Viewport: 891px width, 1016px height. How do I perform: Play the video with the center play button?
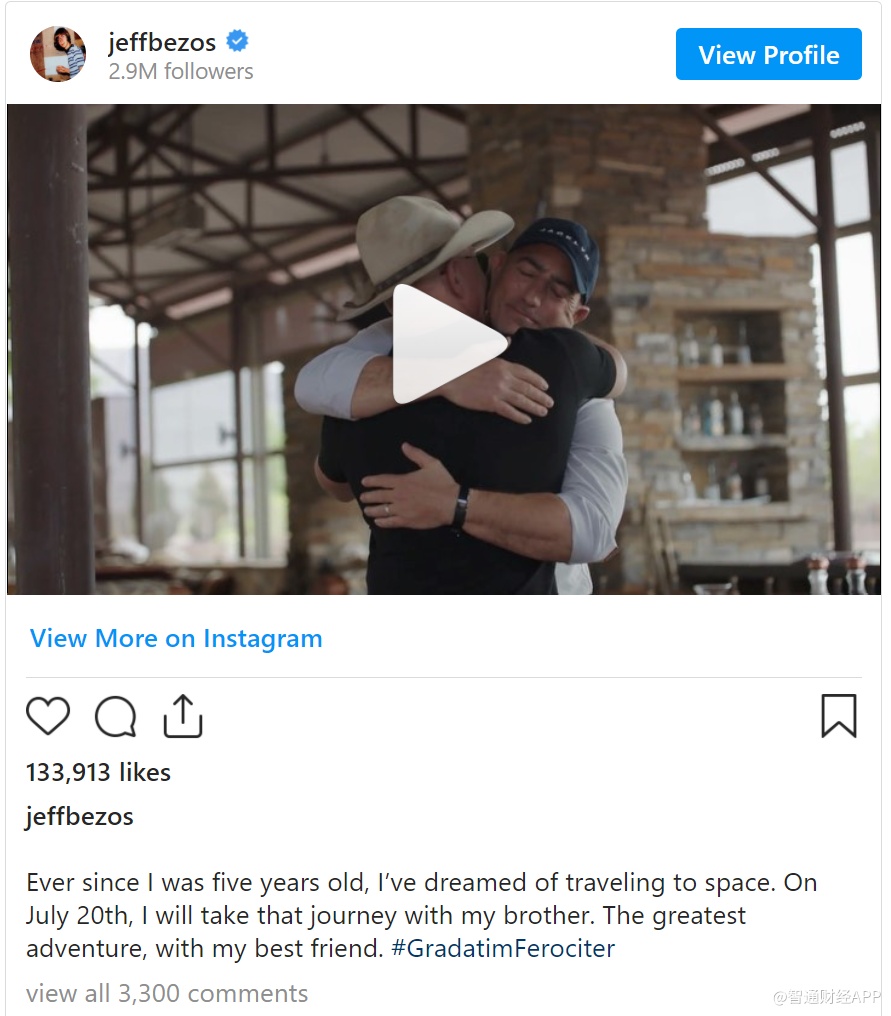click(x=445, y=345)
